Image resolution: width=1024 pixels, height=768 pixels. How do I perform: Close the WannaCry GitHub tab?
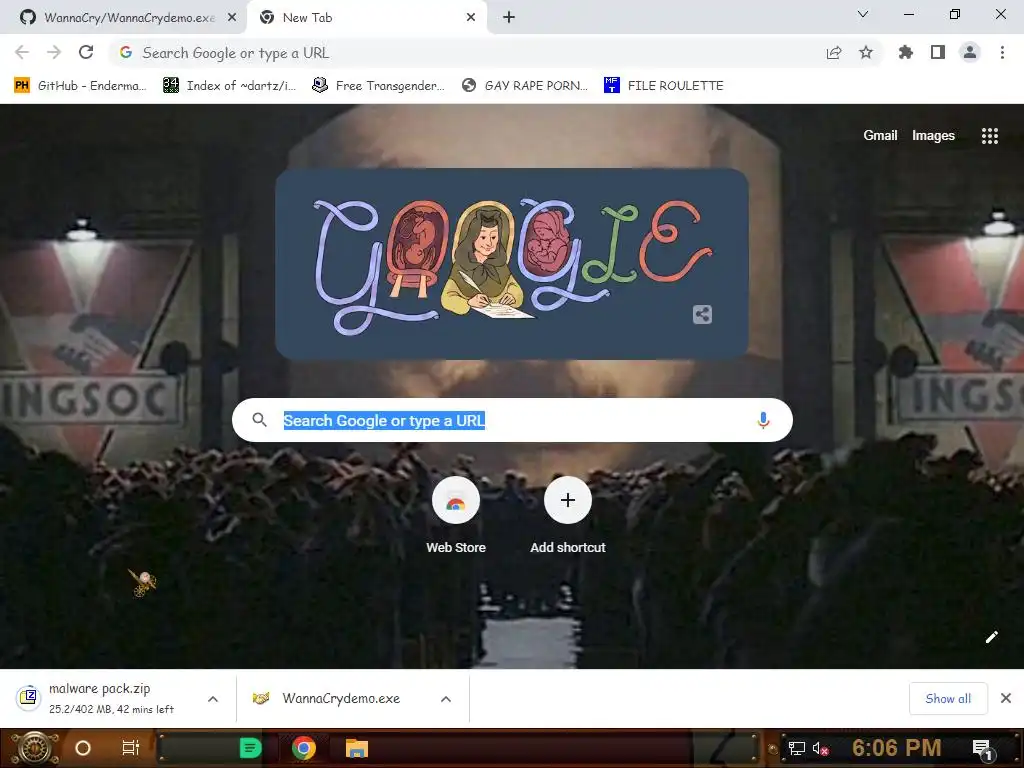(x=232, y=18)
